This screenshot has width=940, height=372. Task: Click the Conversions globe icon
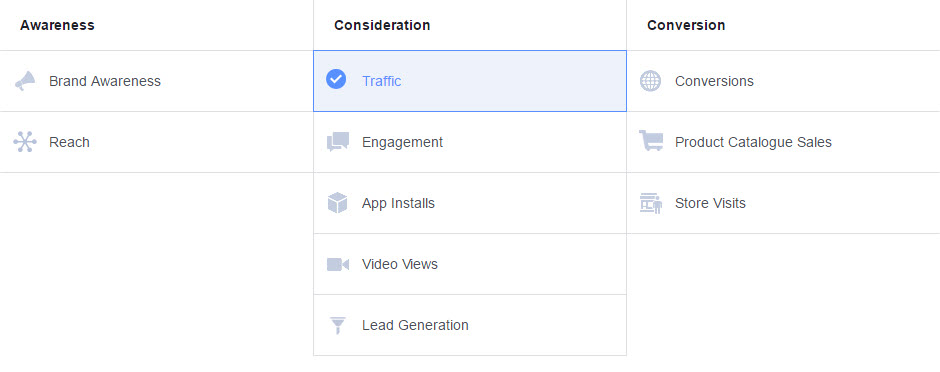click(650, 81)
